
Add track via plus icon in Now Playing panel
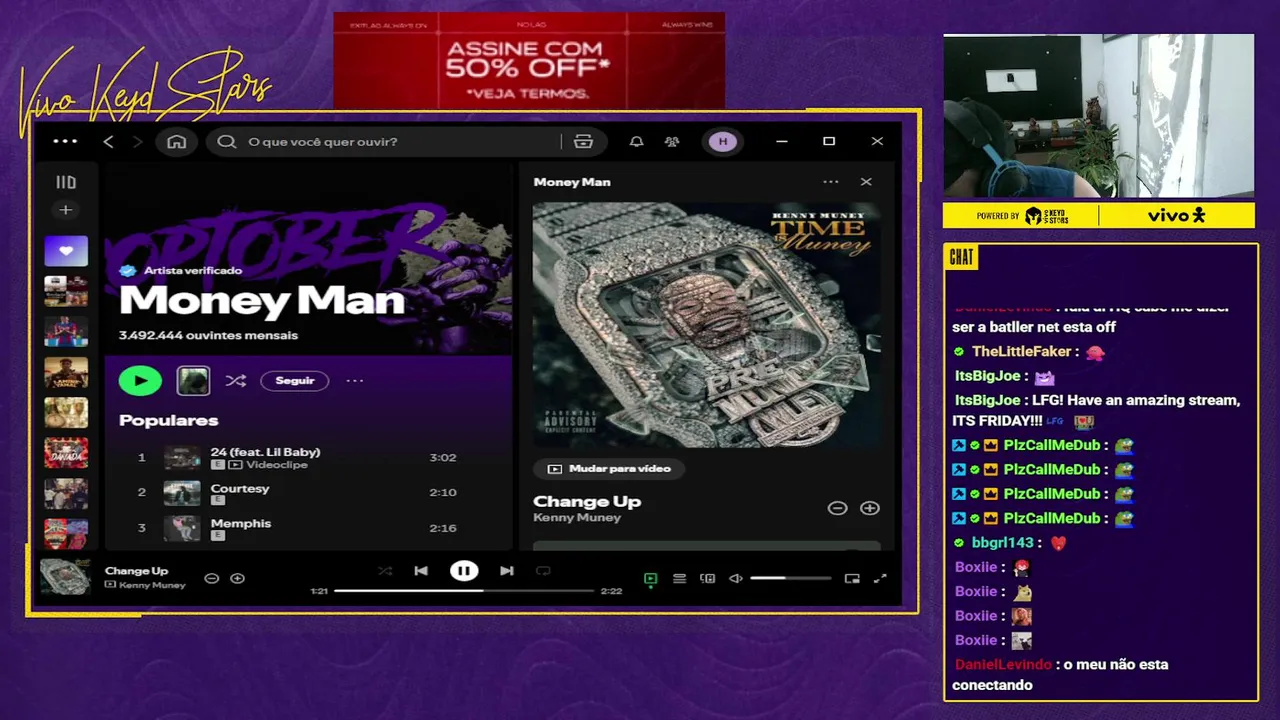pyautogui.click(x=870, y=508)
